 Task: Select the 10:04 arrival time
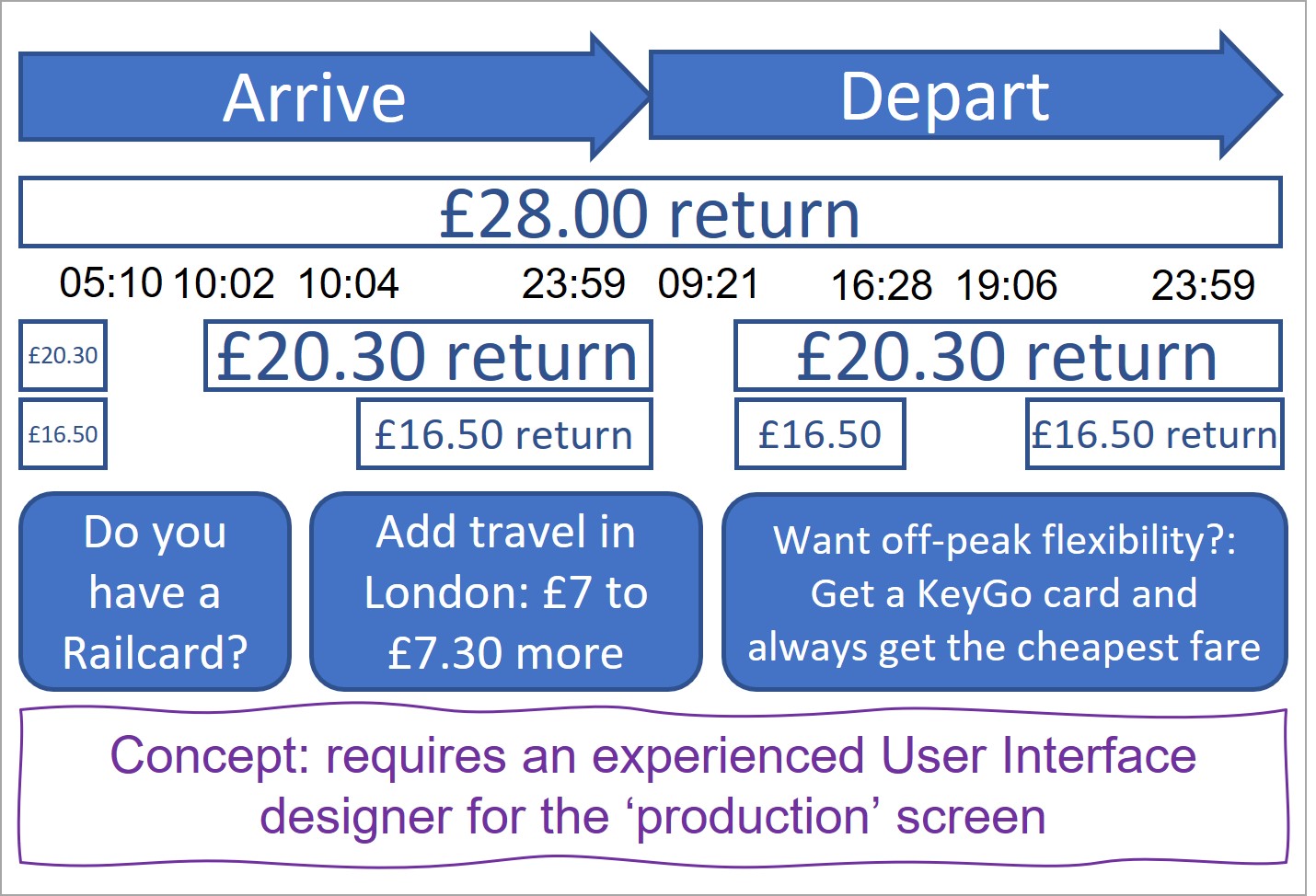pyautogui.click(x=348, y=284)
